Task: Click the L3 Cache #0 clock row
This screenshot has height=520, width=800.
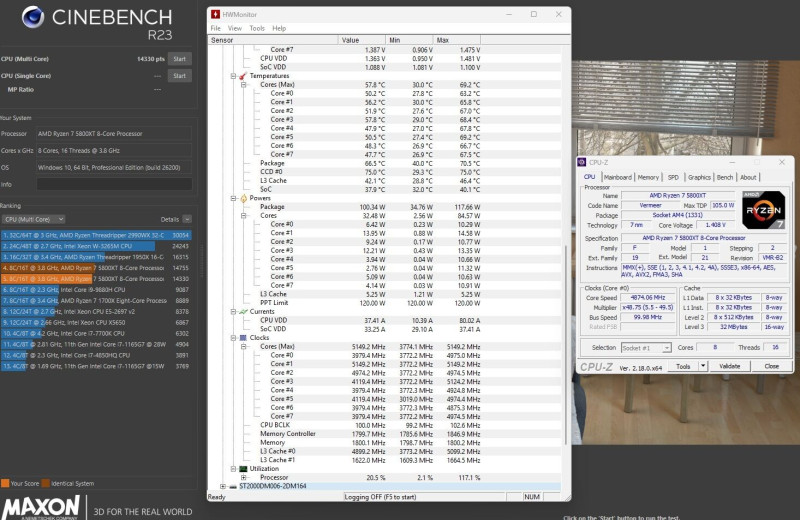Action: 385,451
